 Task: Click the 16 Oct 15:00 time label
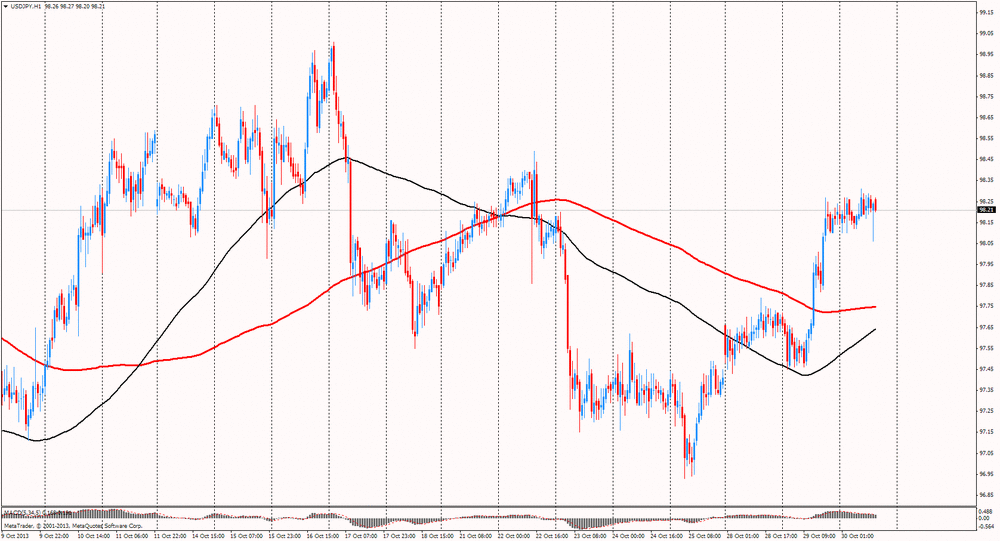(x=322, y=536)
